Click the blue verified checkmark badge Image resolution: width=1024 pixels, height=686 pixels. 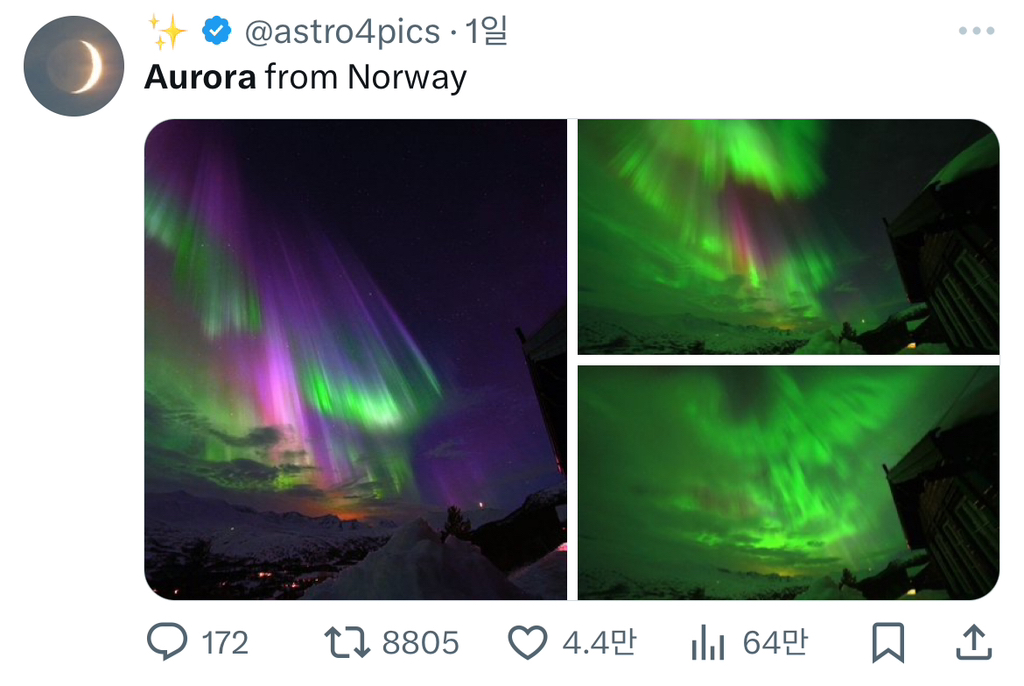pos(216,31)
